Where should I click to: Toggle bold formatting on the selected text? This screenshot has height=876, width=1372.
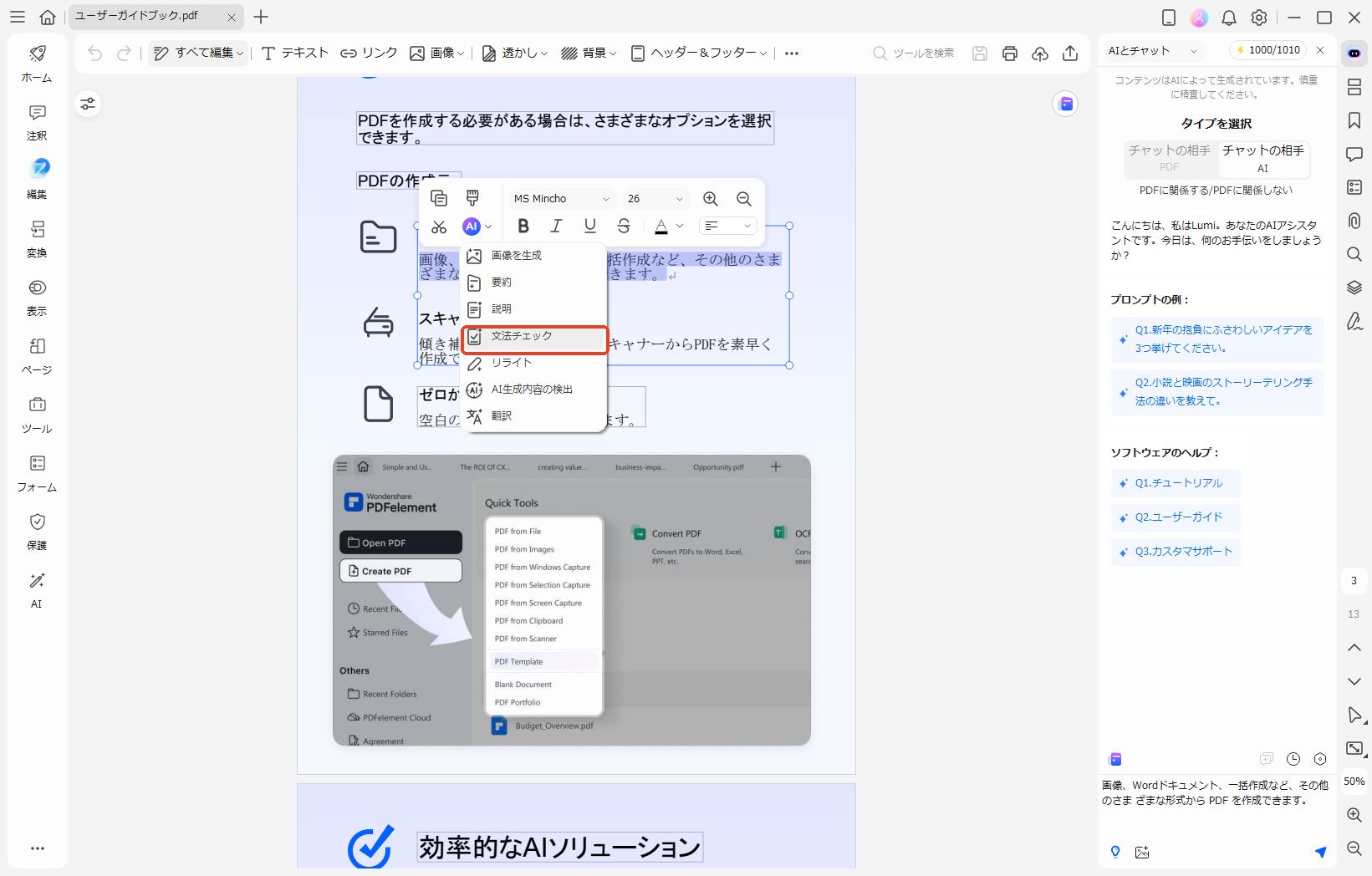click(x=523, y=226)
